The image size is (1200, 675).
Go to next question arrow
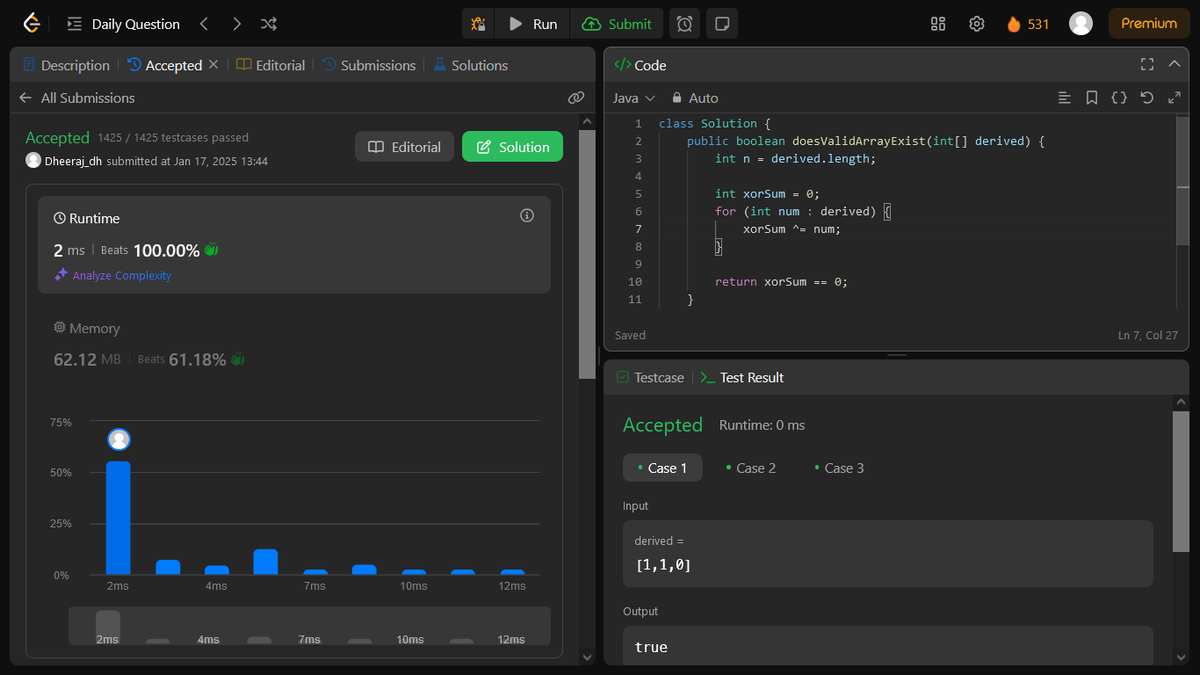point(236,24)
